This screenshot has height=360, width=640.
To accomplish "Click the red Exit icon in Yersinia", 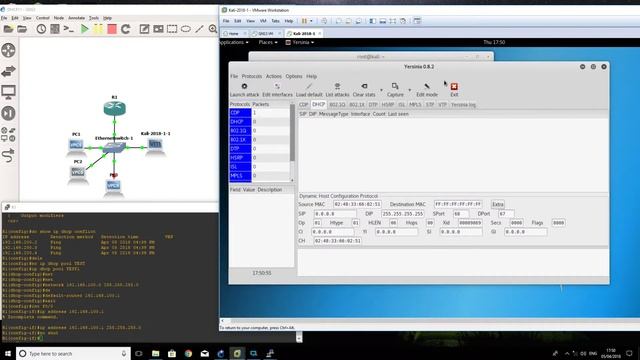I will (x=454, y=87).
